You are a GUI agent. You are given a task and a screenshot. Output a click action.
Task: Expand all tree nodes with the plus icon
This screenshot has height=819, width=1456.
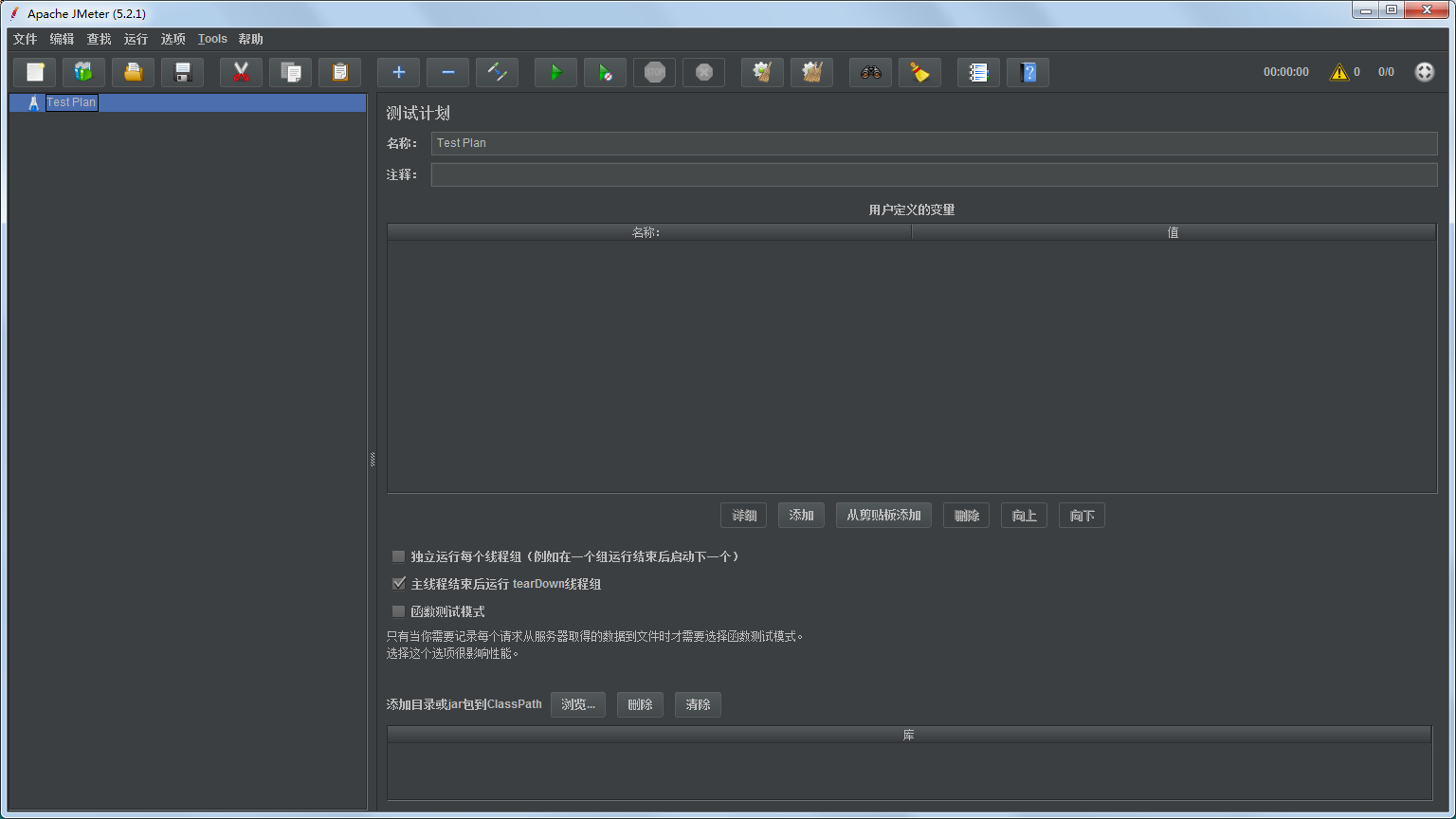[x=399, y=72]
